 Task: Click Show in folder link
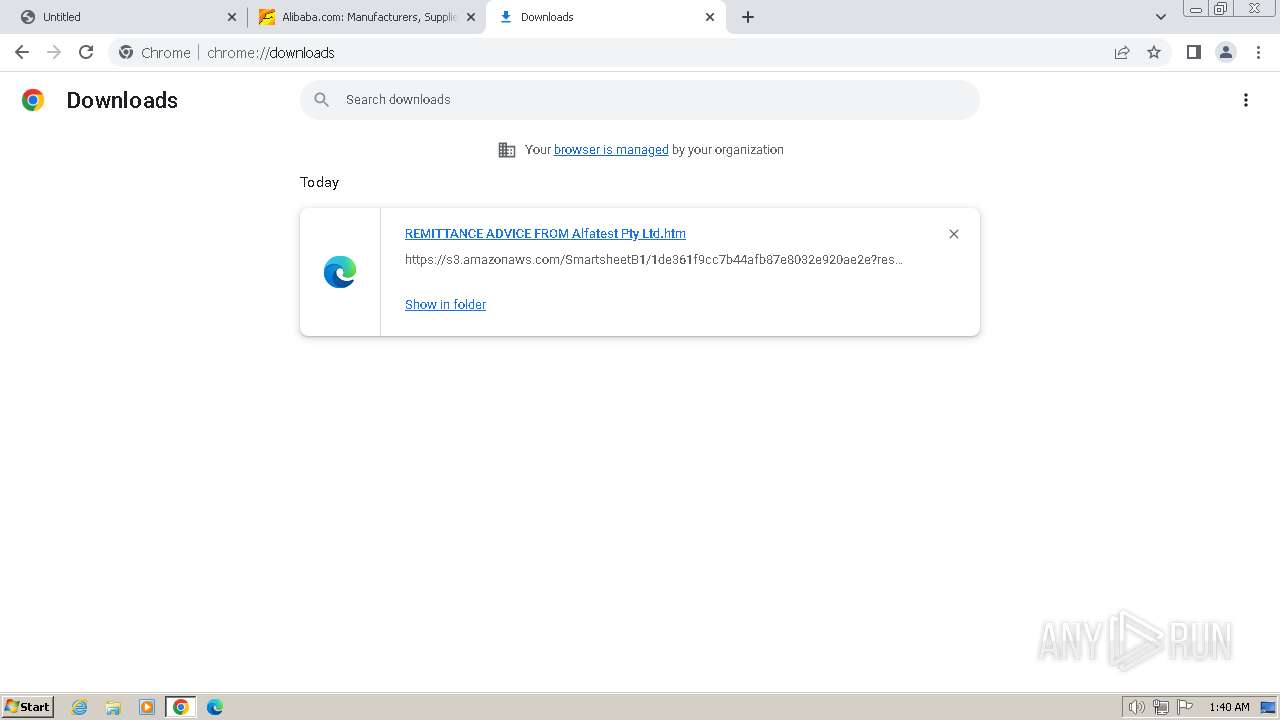tap(445, 305)
